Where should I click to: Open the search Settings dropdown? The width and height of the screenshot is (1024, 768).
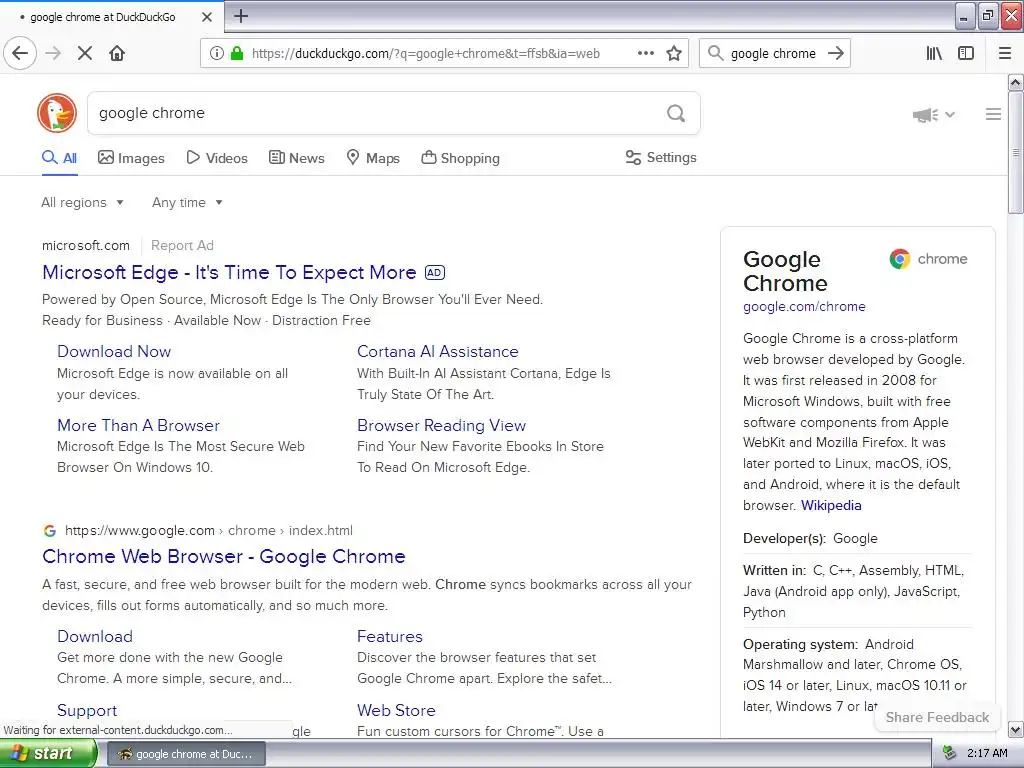(661, 157)
